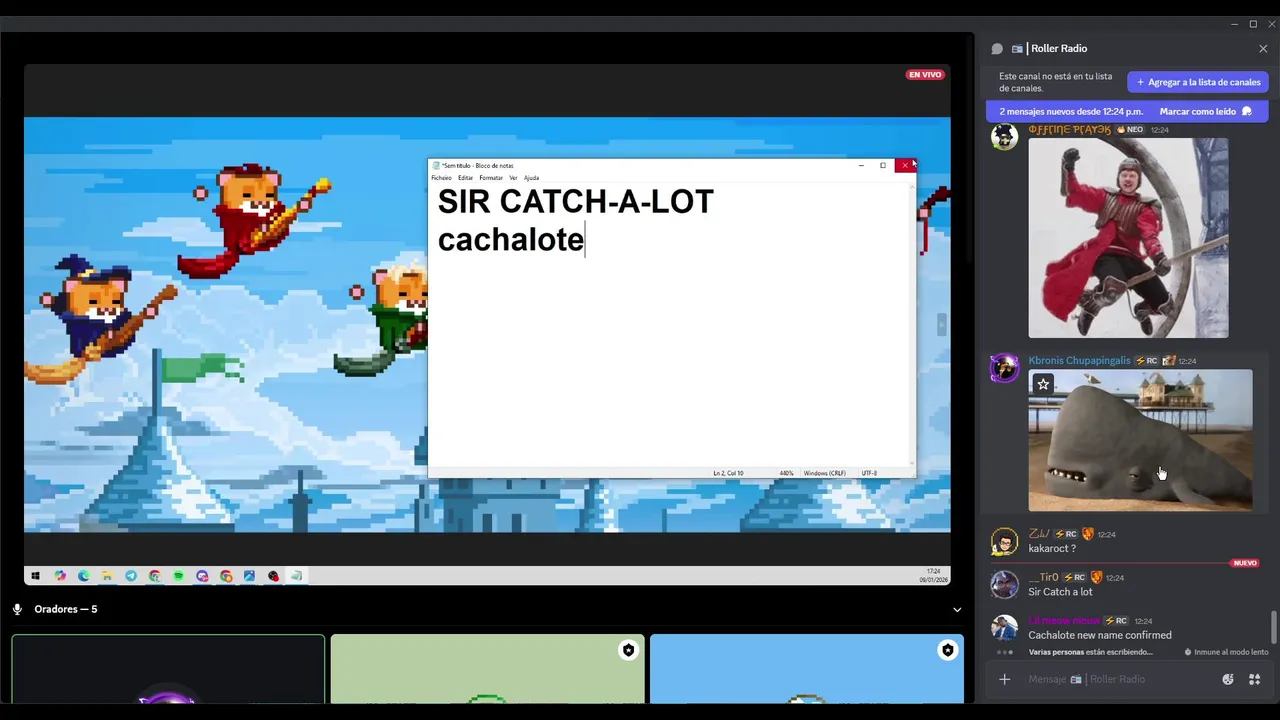Open the Formatar menu in Notepad
Image resolution: width=1280 pixels, height=720 pixels.
point(491,178)
